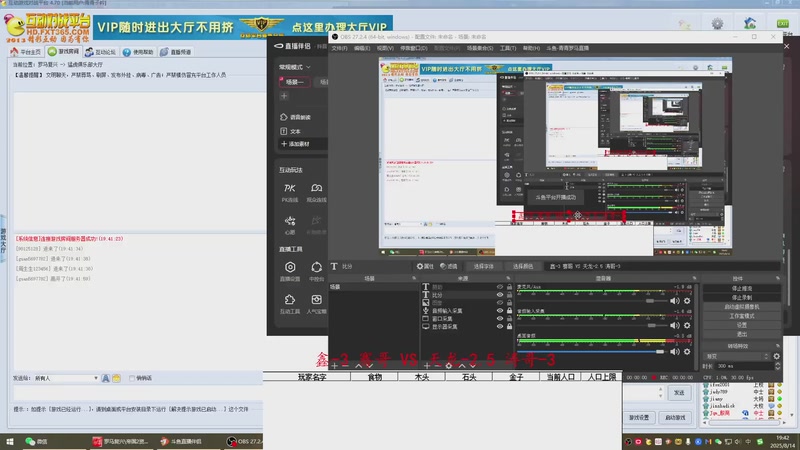Screen dimensions: 800x450
Task: Click the 文本 text source icon in streaming sidebar
Action: click(x=284, y=131)
